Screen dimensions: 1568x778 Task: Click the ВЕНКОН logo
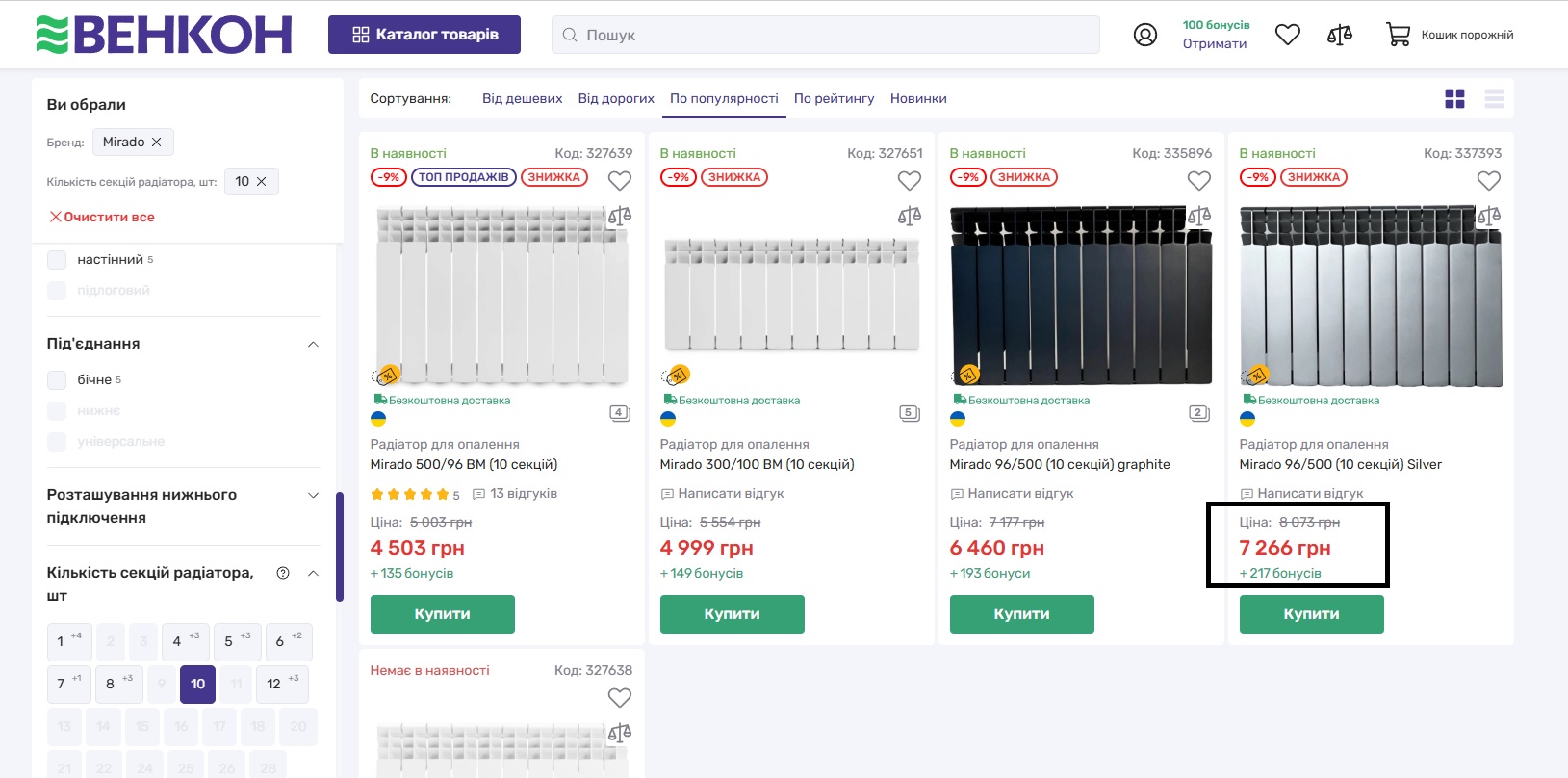pyautogui.click(x=164, y=35)
